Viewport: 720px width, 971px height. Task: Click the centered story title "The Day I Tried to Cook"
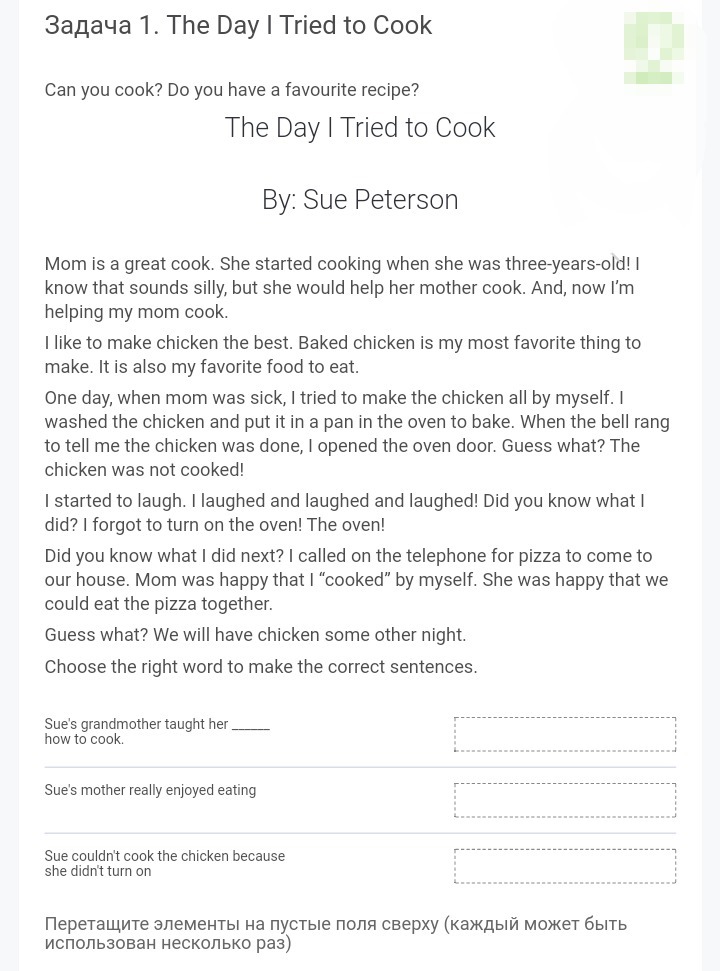[360, 128]
